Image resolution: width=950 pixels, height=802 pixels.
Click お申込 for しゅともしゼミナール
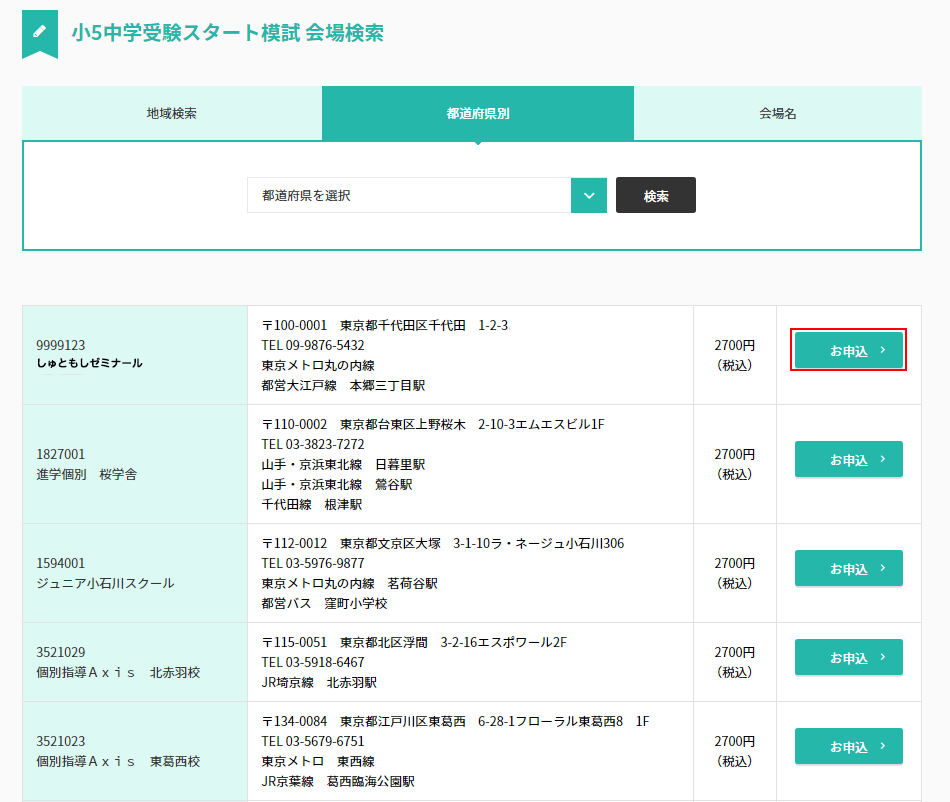848,351
